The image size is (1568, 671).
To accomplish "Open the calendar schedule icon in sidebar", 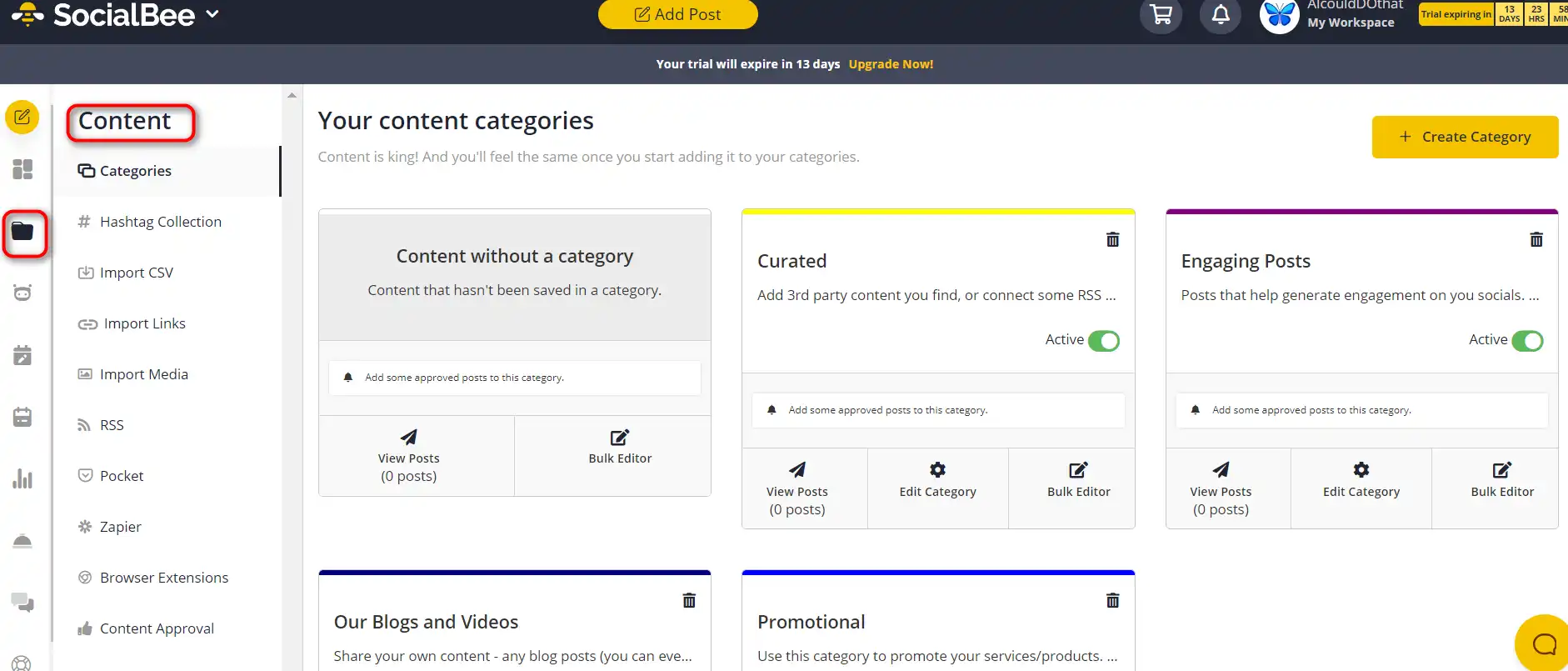I will pyautogui.click(x=22, y=417).
